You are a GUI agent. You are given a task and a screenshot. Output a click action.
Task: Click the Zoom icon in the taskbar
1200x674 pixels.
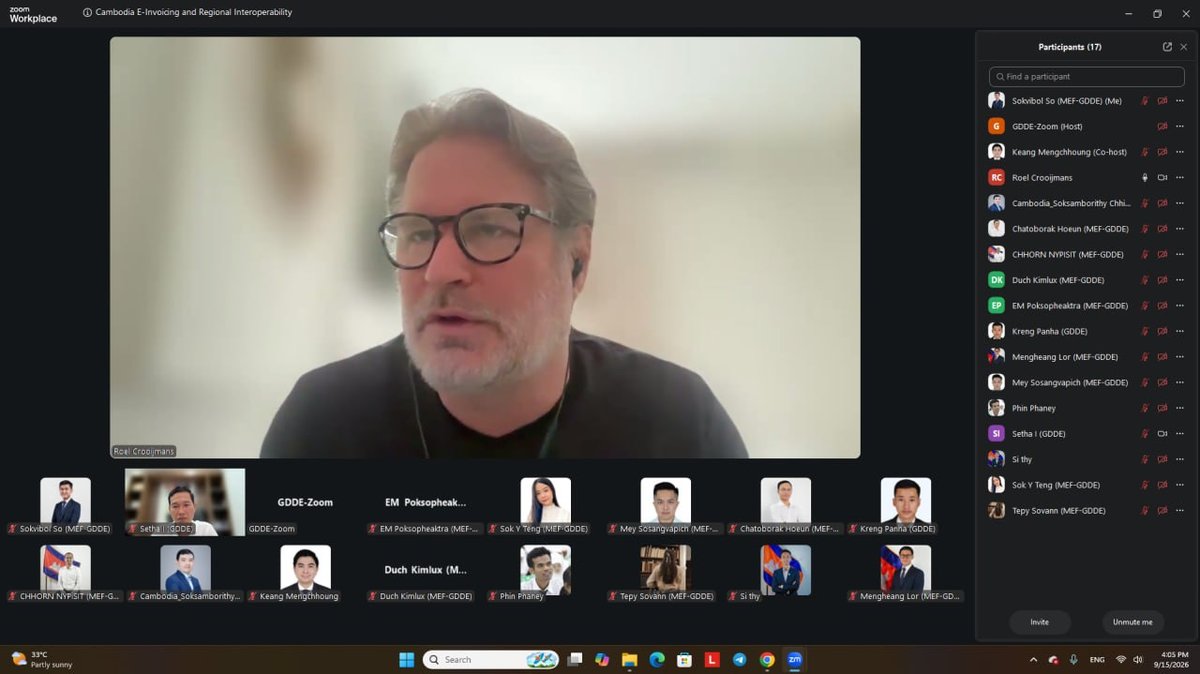(795, 660)
